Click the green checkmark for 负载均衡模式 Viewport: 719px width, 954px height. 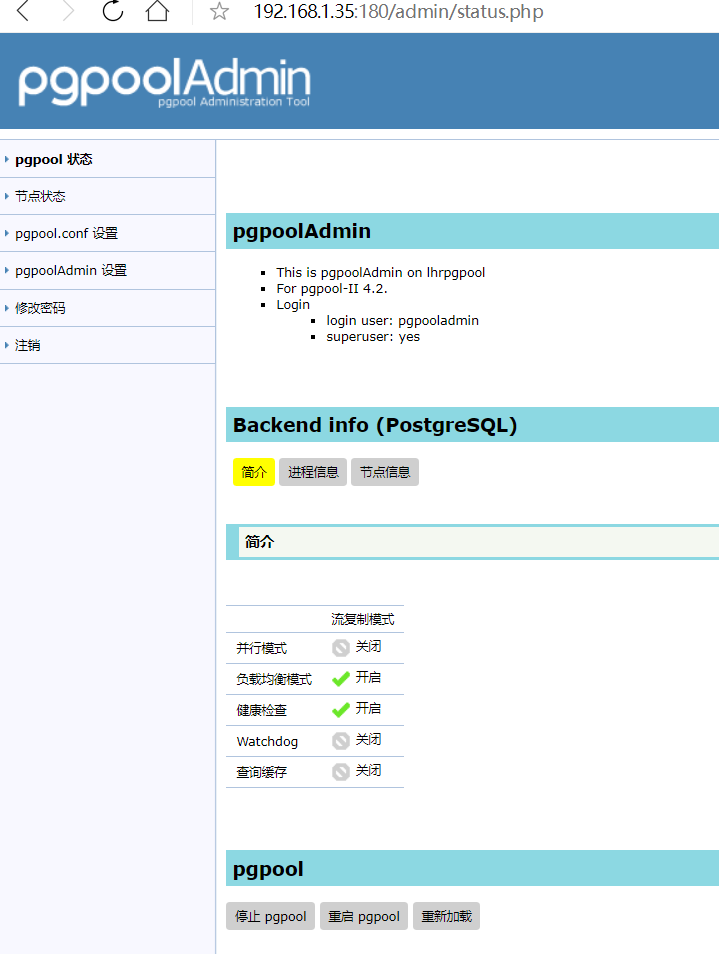coord(341,678)
